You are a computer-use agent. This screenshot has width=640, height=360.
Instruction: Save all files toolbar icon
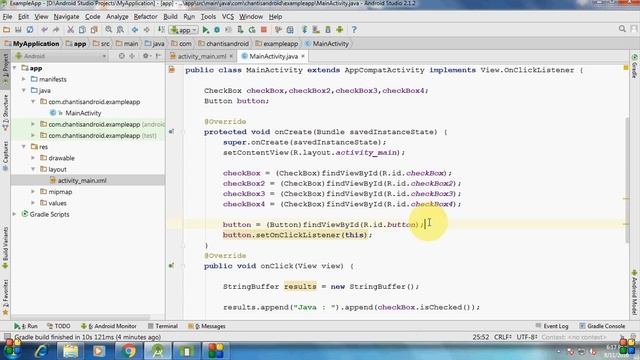click(18, 29)
